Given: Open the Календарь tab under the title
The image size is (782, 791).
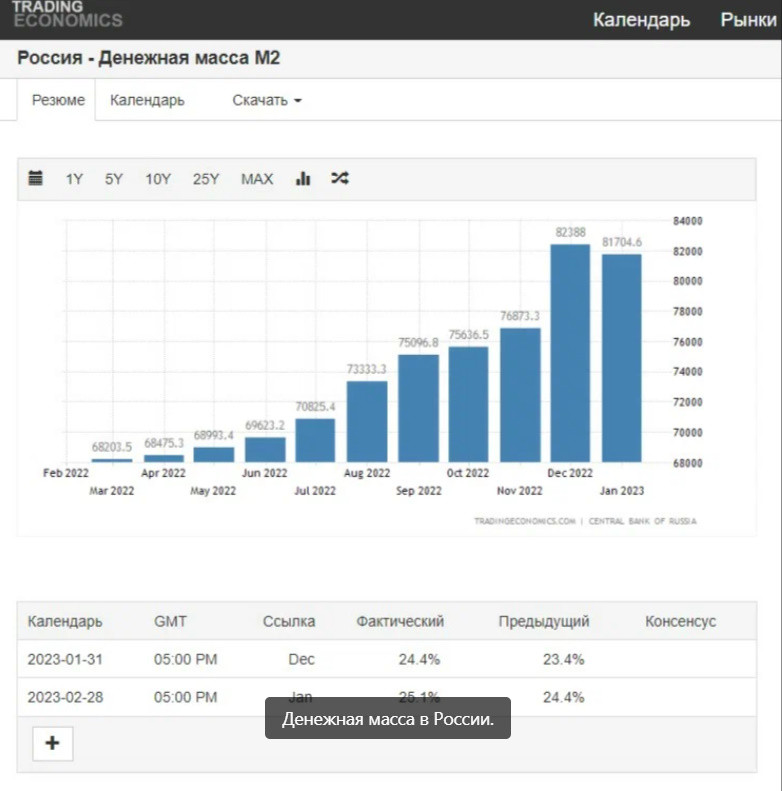Looking at the screenshot, I should click(x=147, y=100).
